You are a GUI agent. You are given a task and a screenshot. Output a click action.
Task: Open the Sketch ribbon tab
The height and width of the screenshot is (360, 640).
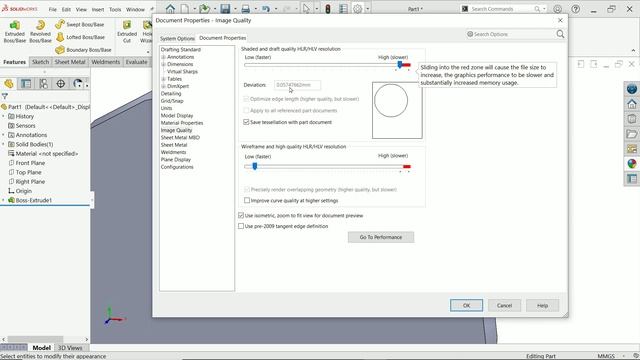[40, 62]
